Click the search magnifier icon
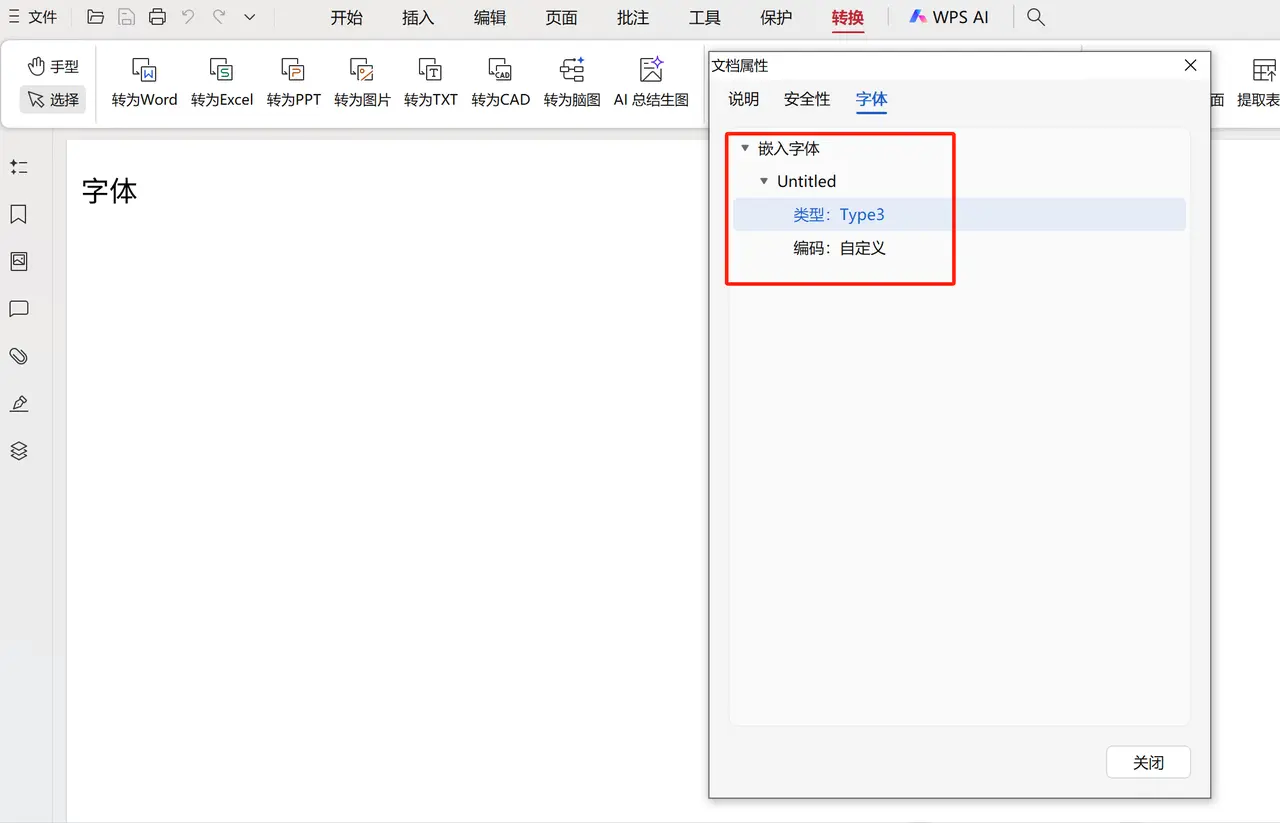Image resolution: width=1280 pixels, height=823 pixels. tap(1035, 17)
